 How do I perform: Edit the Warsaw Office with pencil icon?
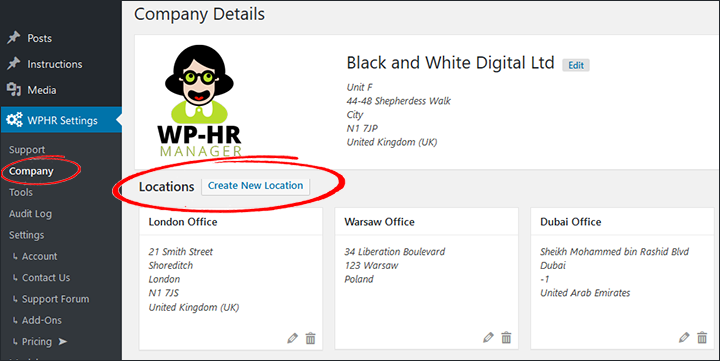(x=488, y=338)
